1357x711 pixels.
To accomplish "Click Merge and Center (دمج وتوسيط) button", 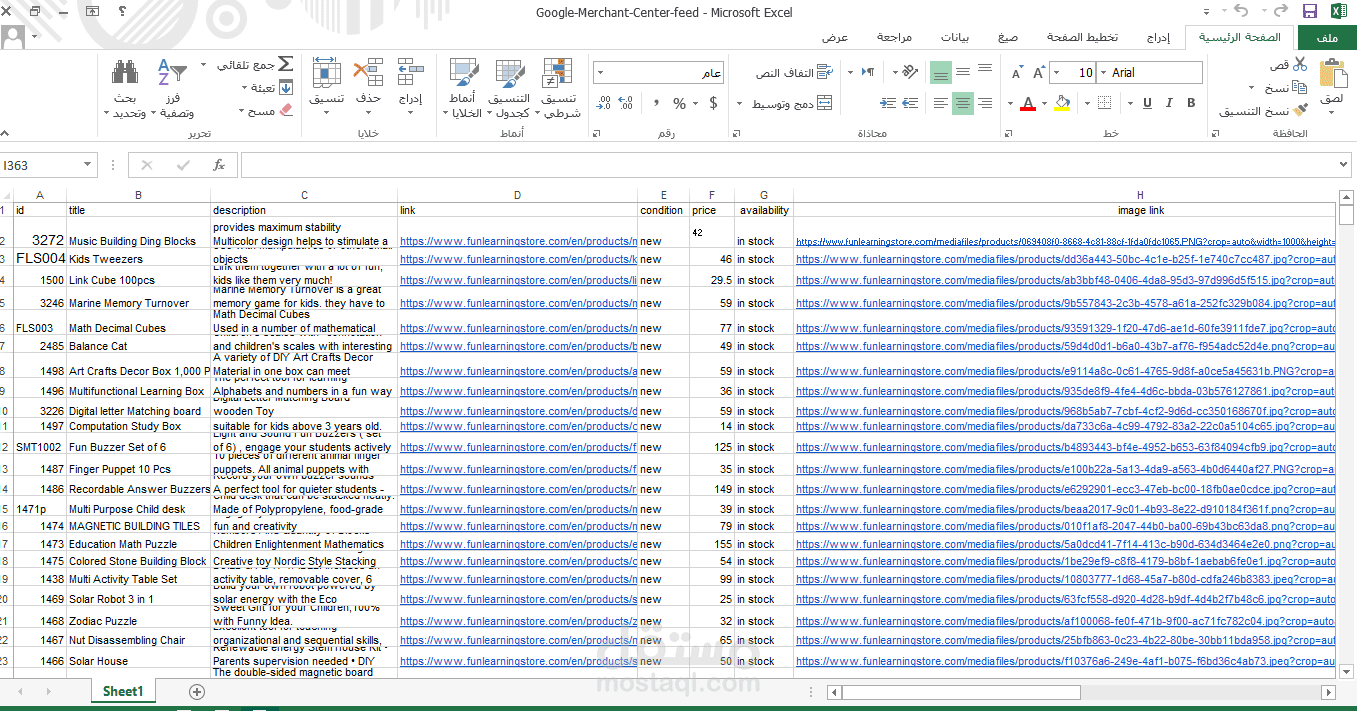I will [792, 103].
